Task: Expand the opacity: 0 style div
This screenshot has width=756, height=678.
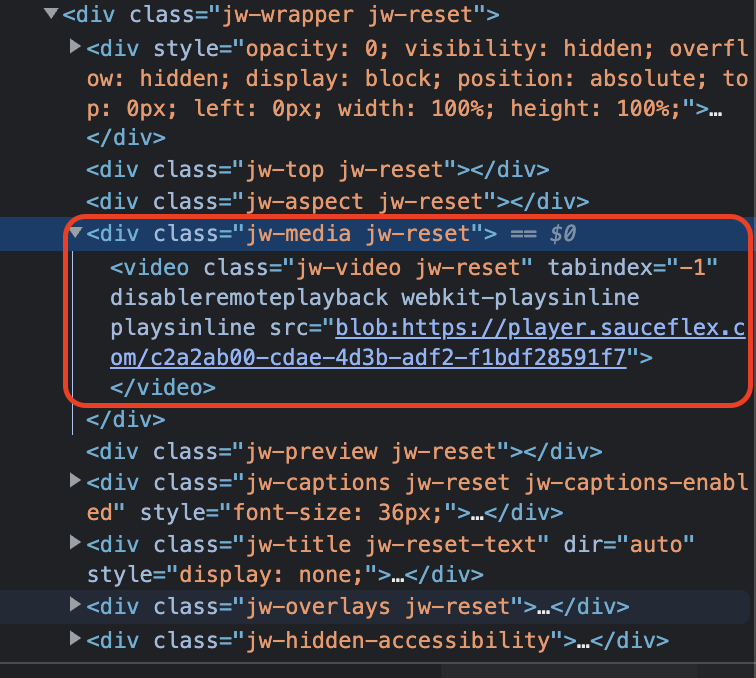Action: coord(75,46)
